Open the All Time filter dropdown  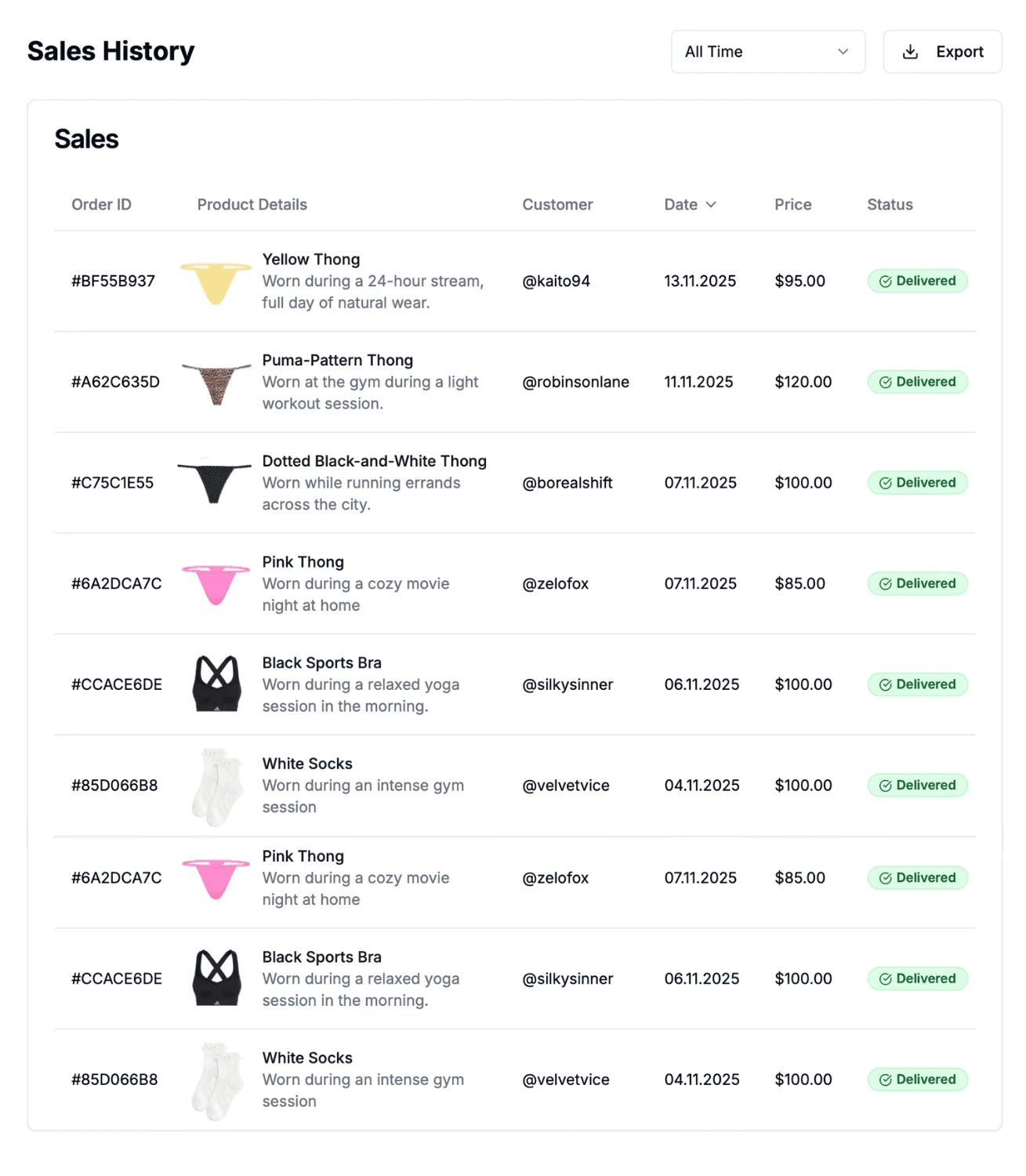767,51
